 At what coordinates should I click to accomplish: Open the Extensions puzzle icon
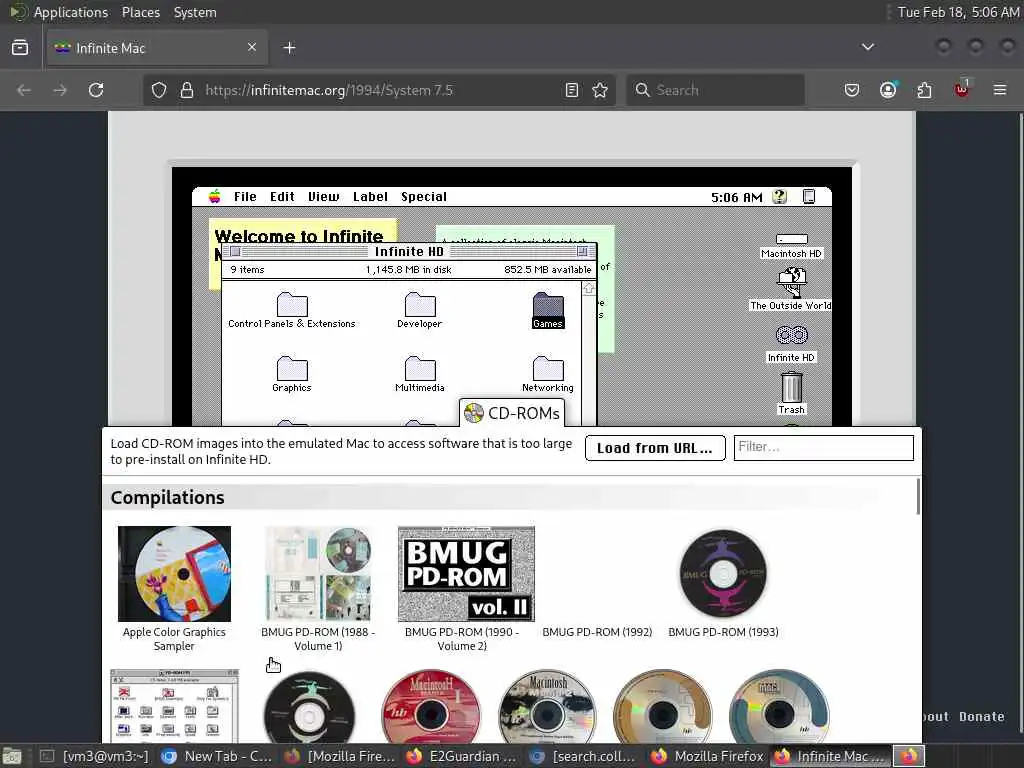click(924, 89)
